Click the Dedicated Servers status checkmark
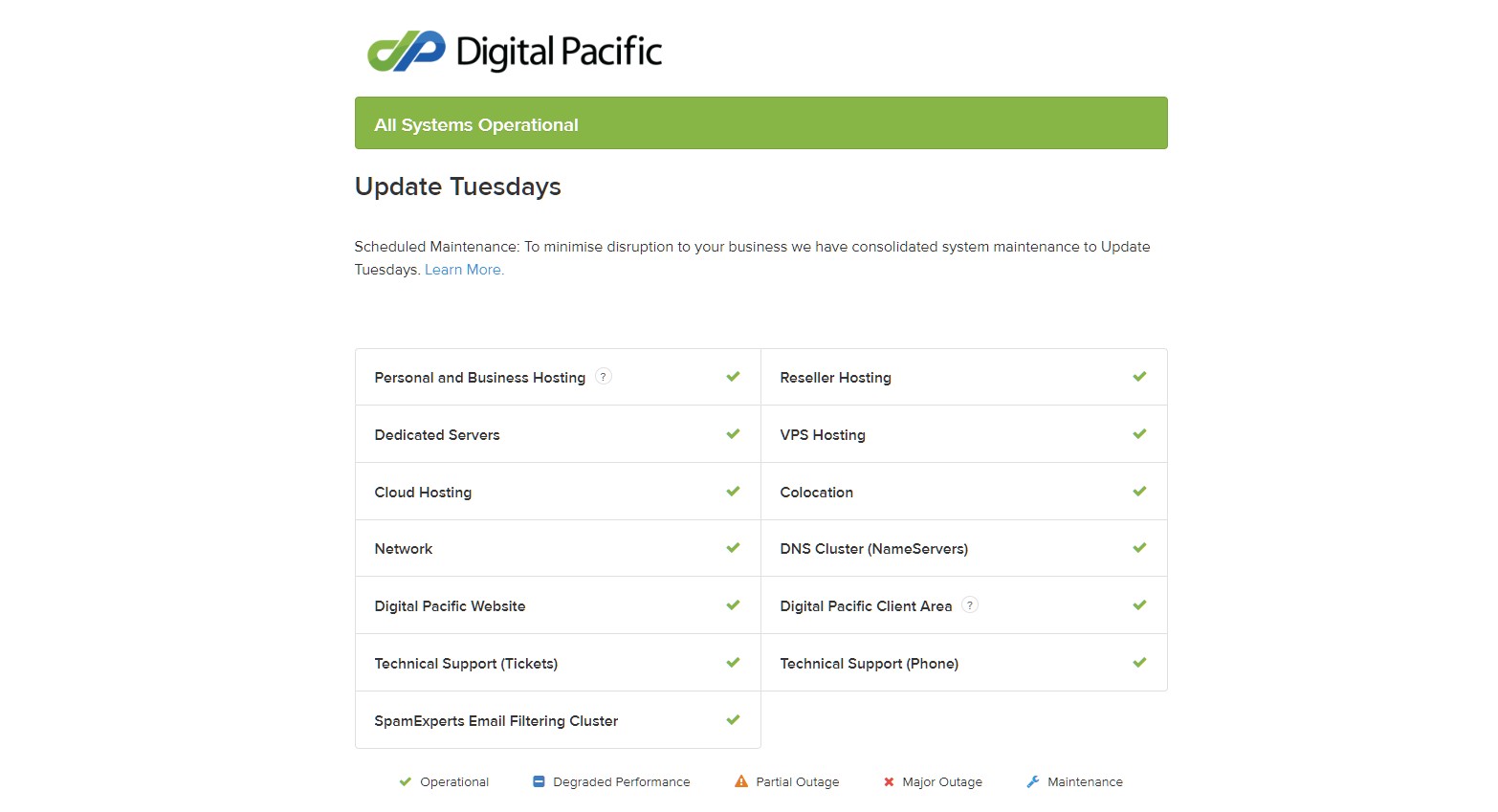 [733, 434]
